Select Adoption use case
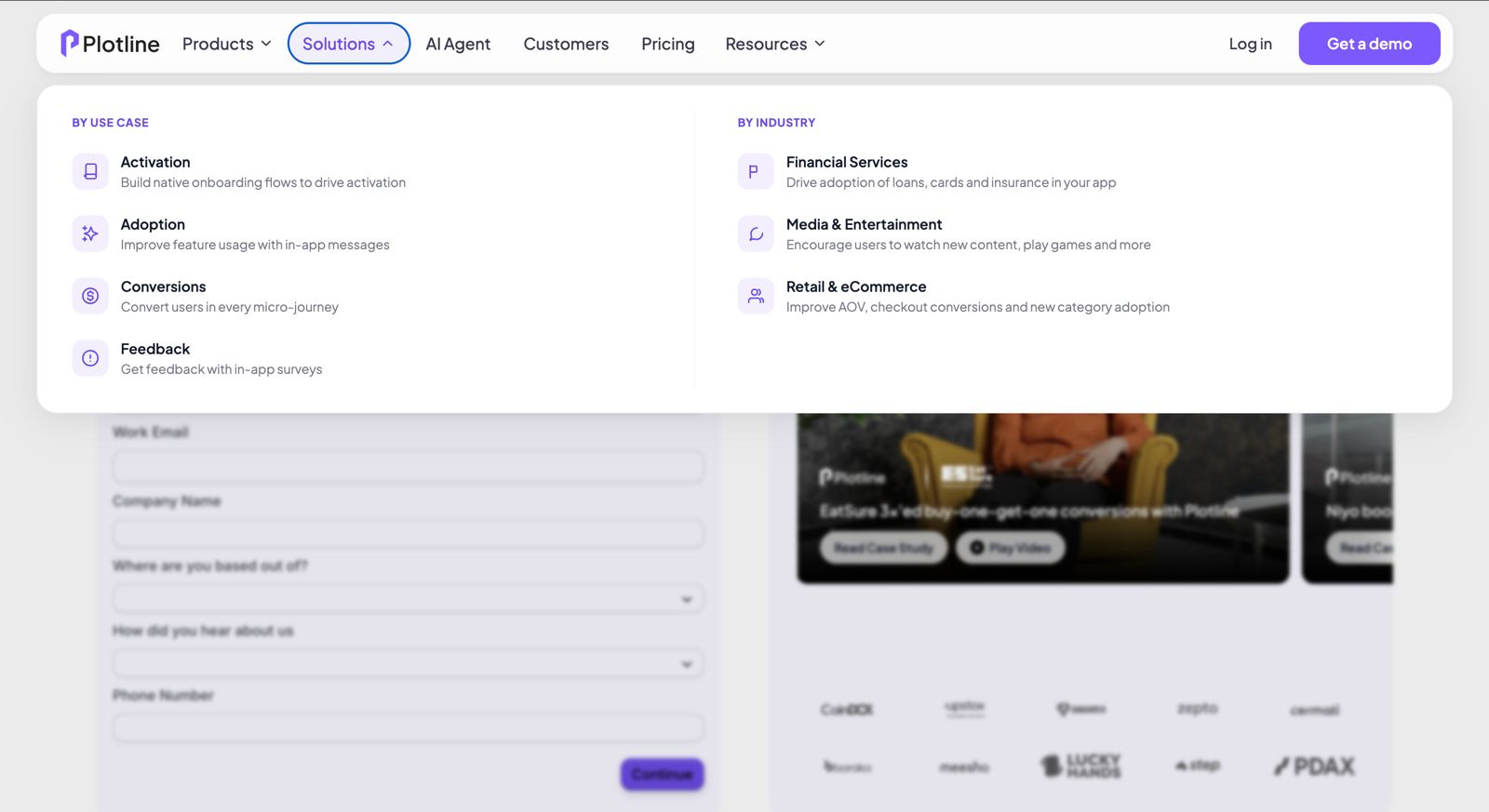The image size is (1489, 812). (x=153, y=224)
